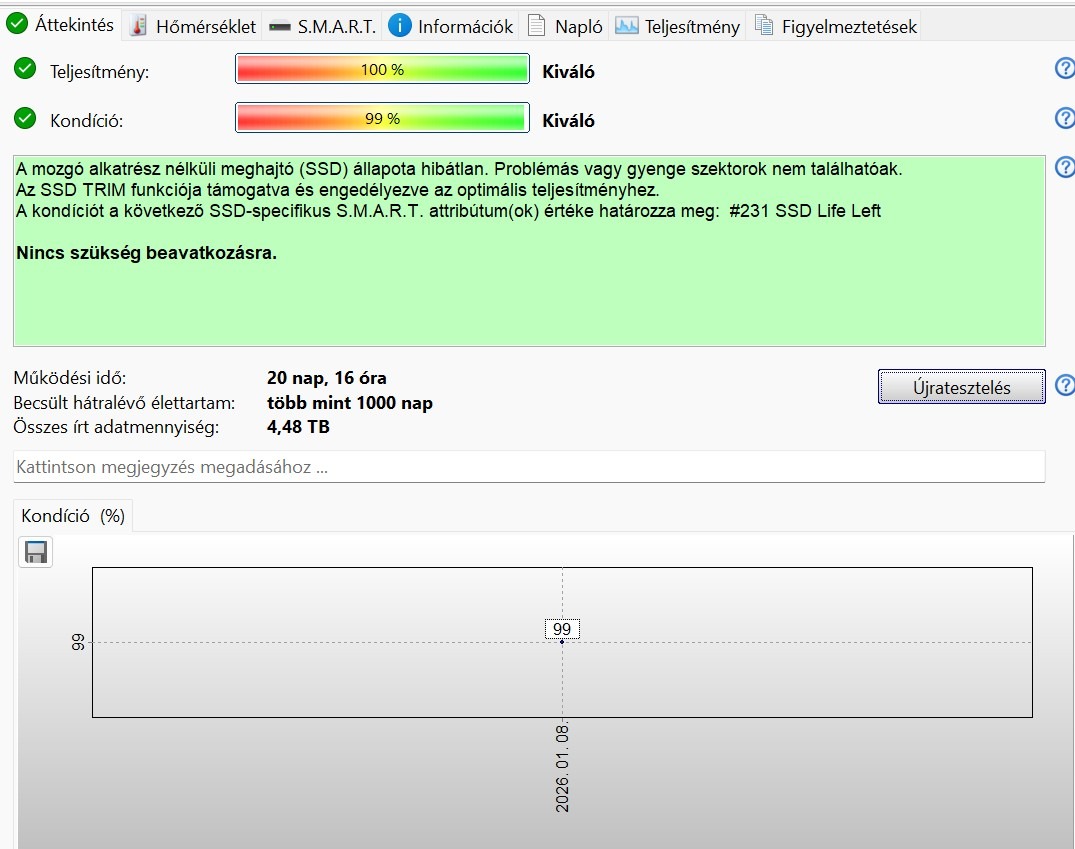
Task: Click the comment field 'Kattintson megjegyzés megadásához'
Action: 529,467
